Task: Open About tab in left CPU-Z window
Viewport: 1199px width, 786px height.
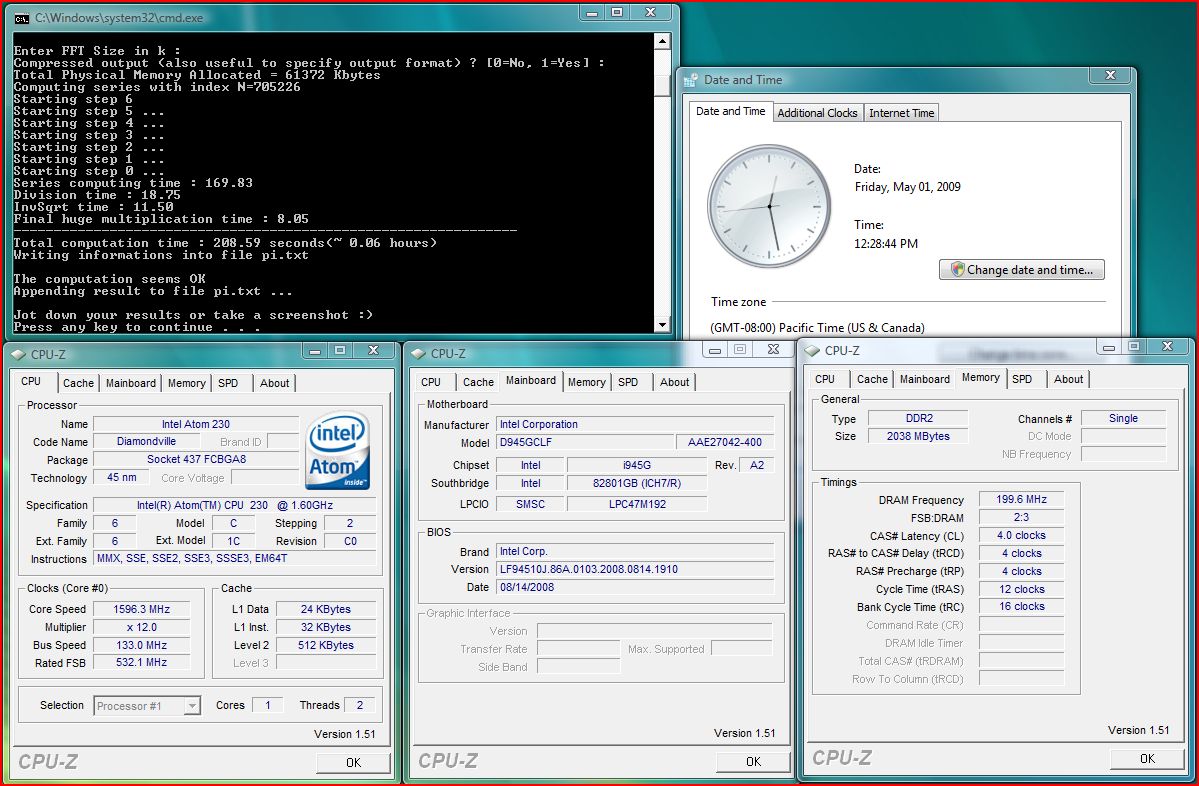Action: (x=275, y=383)
